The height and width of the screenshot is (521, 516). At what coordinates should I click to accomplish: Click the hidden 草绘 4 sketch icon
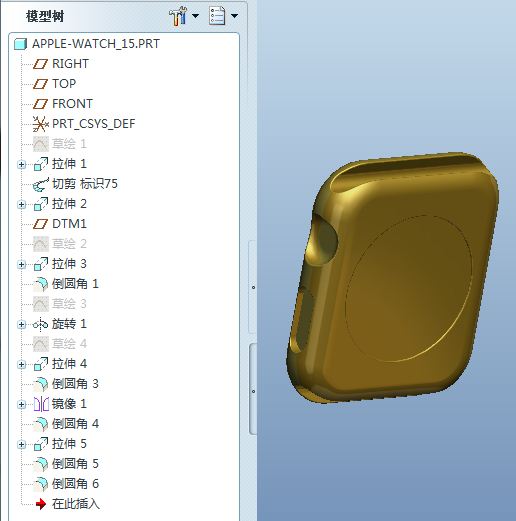[x=41, y=344]
